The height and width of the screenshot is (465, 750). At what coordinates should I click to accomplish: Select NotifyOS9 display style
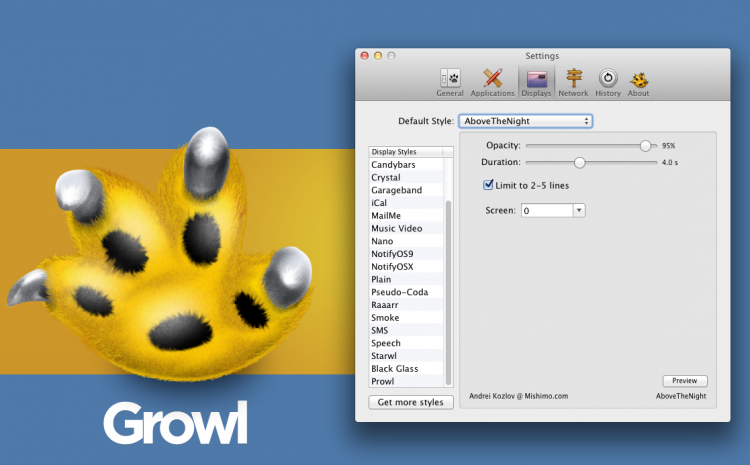point(406,254)
